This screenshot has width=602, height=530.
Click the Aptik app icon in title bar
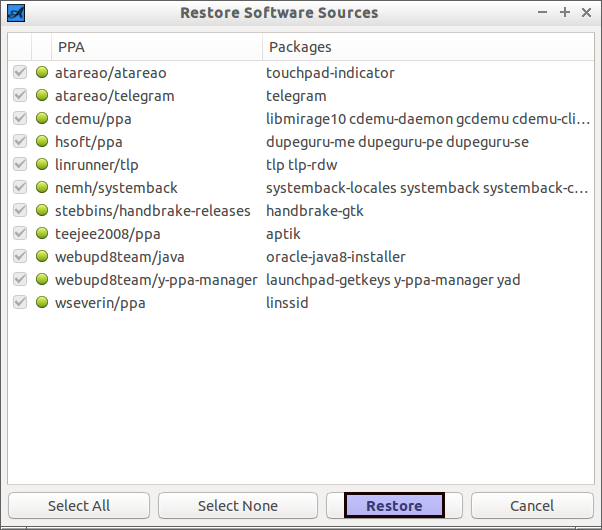(x=16, y=13)
